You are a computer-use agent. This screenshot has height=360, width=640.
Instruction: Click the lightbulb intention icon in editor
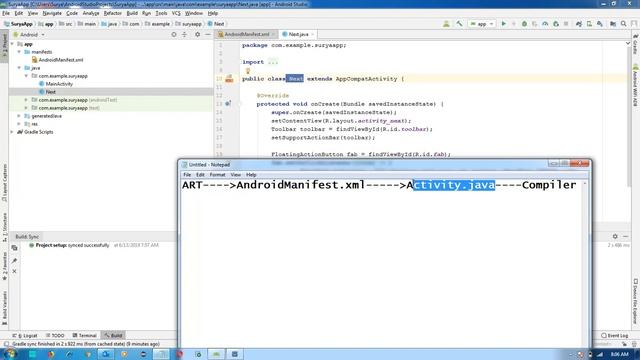[248, 71]
